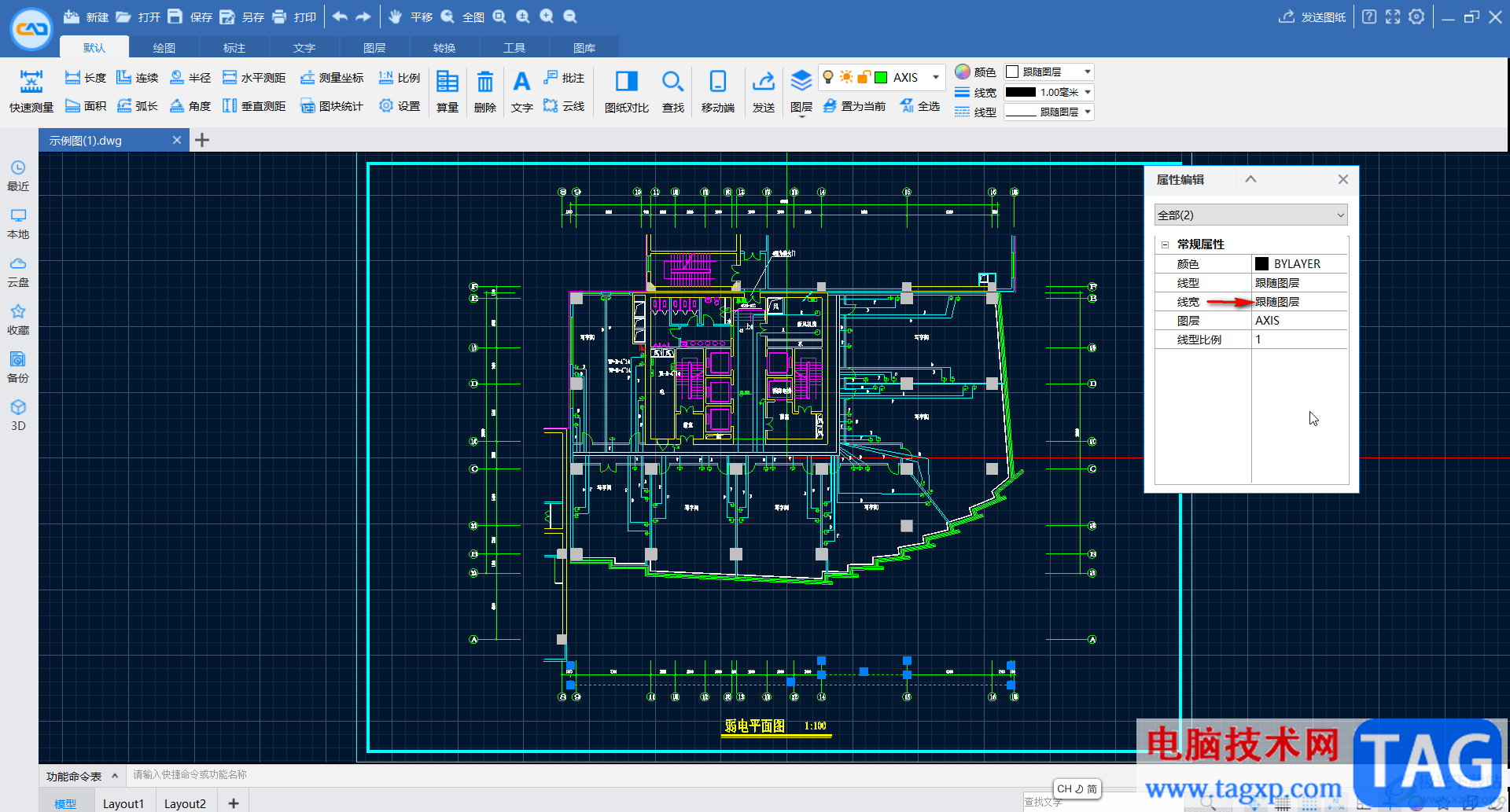
Task: Redo the last undone action
Action: 363,17
